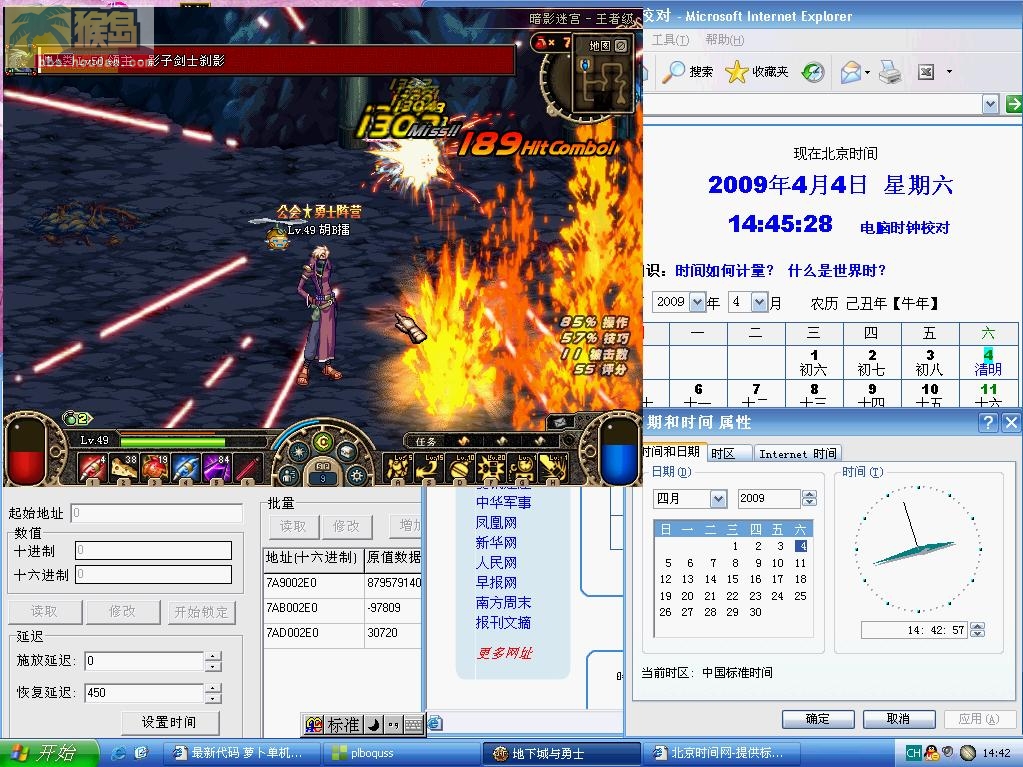Screen dimensions: 1023x767
Task: Open the green C coin shop button
Action: point(323,443)
